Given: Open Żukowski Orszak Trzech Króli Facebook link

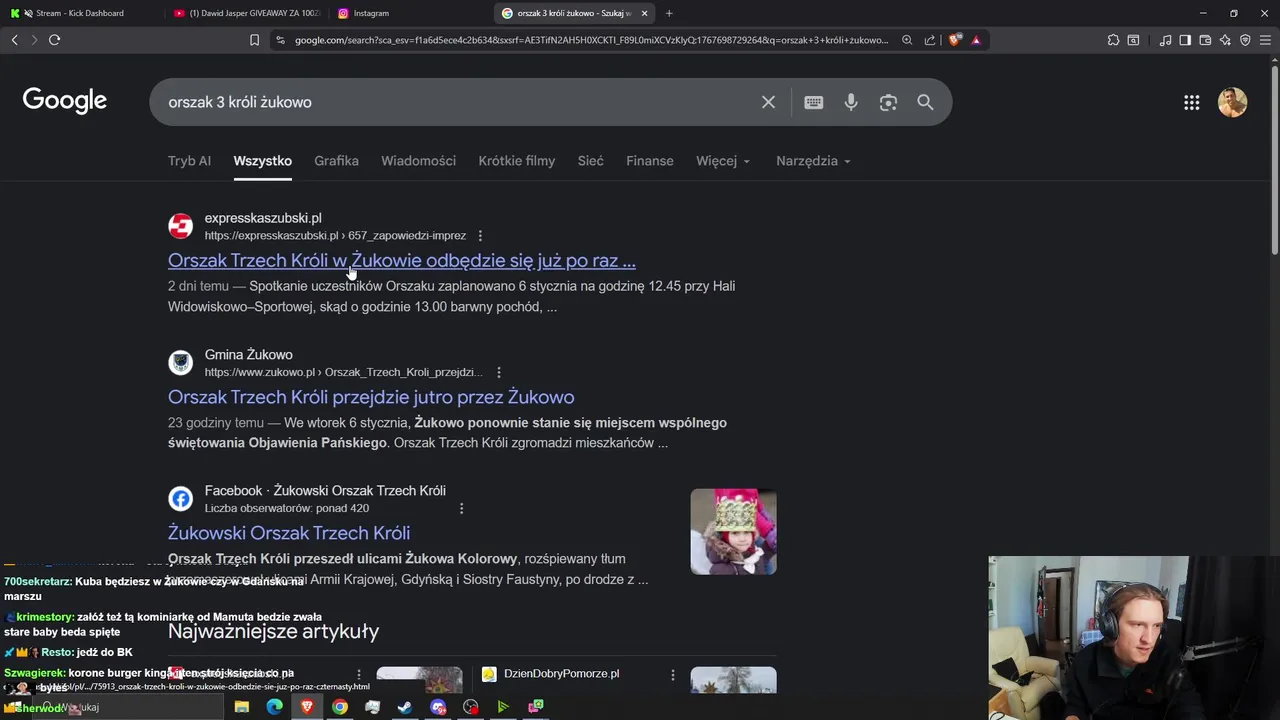Looking at the screenshot, I should (x=289, y=533).
